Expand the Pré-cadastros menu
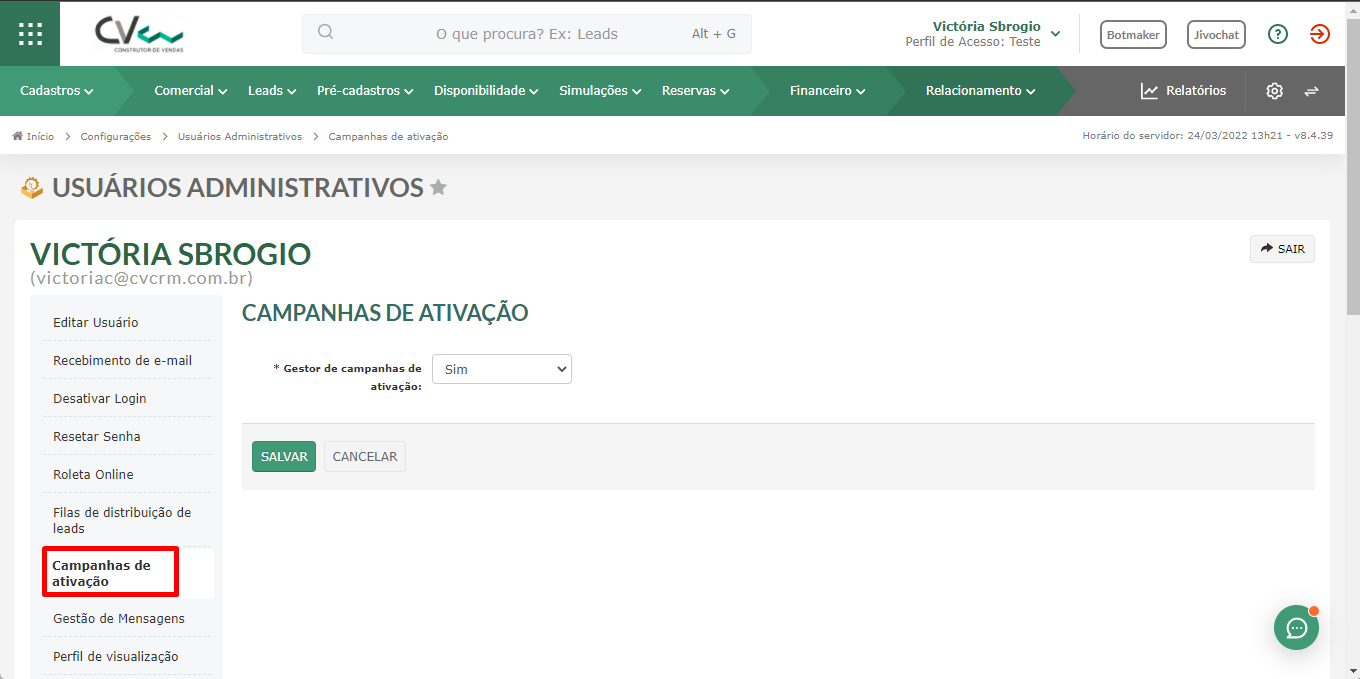This screenshot has height=679, width=1360. pos(365,91)
